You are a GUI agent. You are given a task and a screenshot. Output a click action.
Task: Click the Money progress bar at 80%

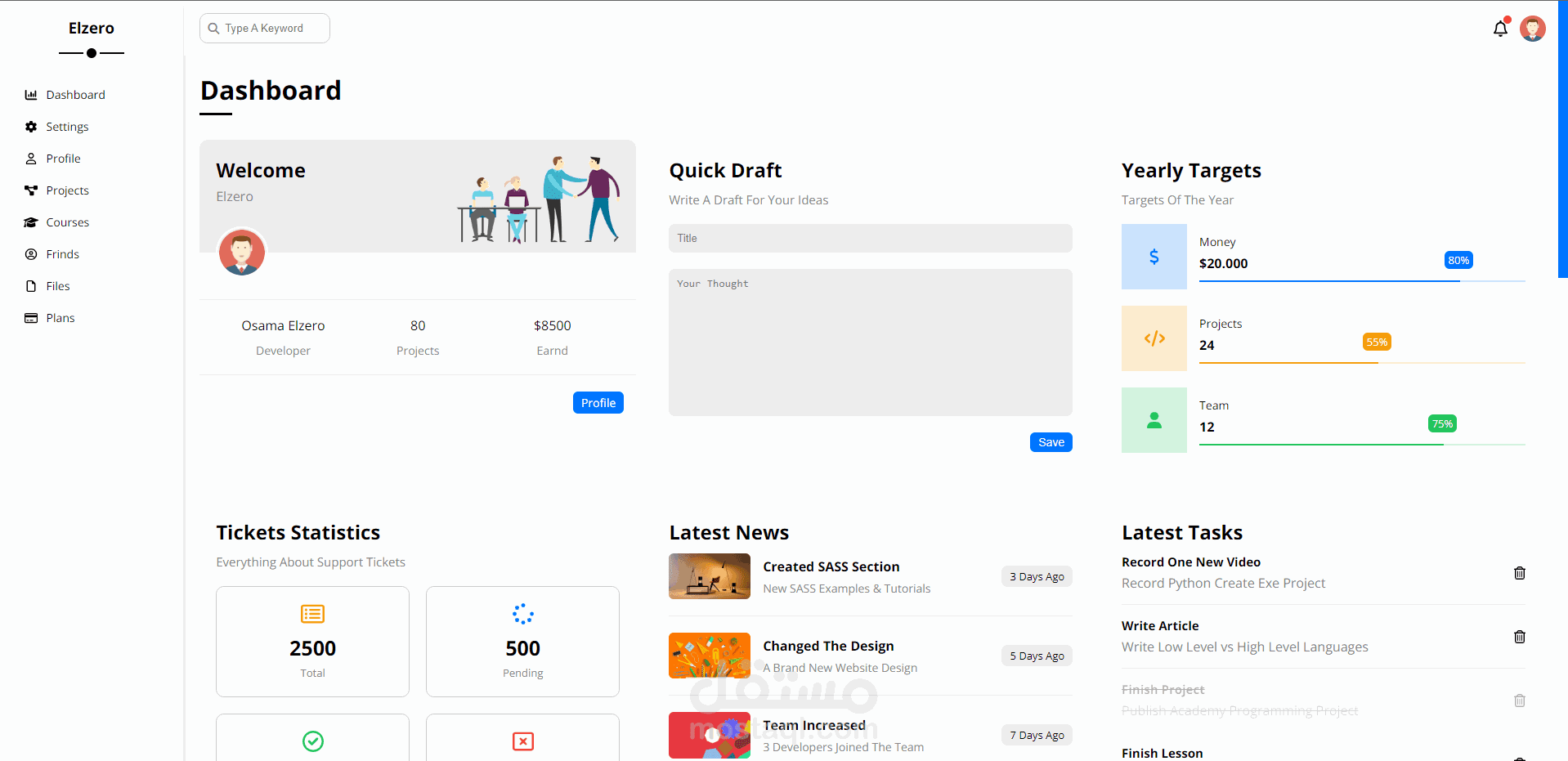point(1362,281)
